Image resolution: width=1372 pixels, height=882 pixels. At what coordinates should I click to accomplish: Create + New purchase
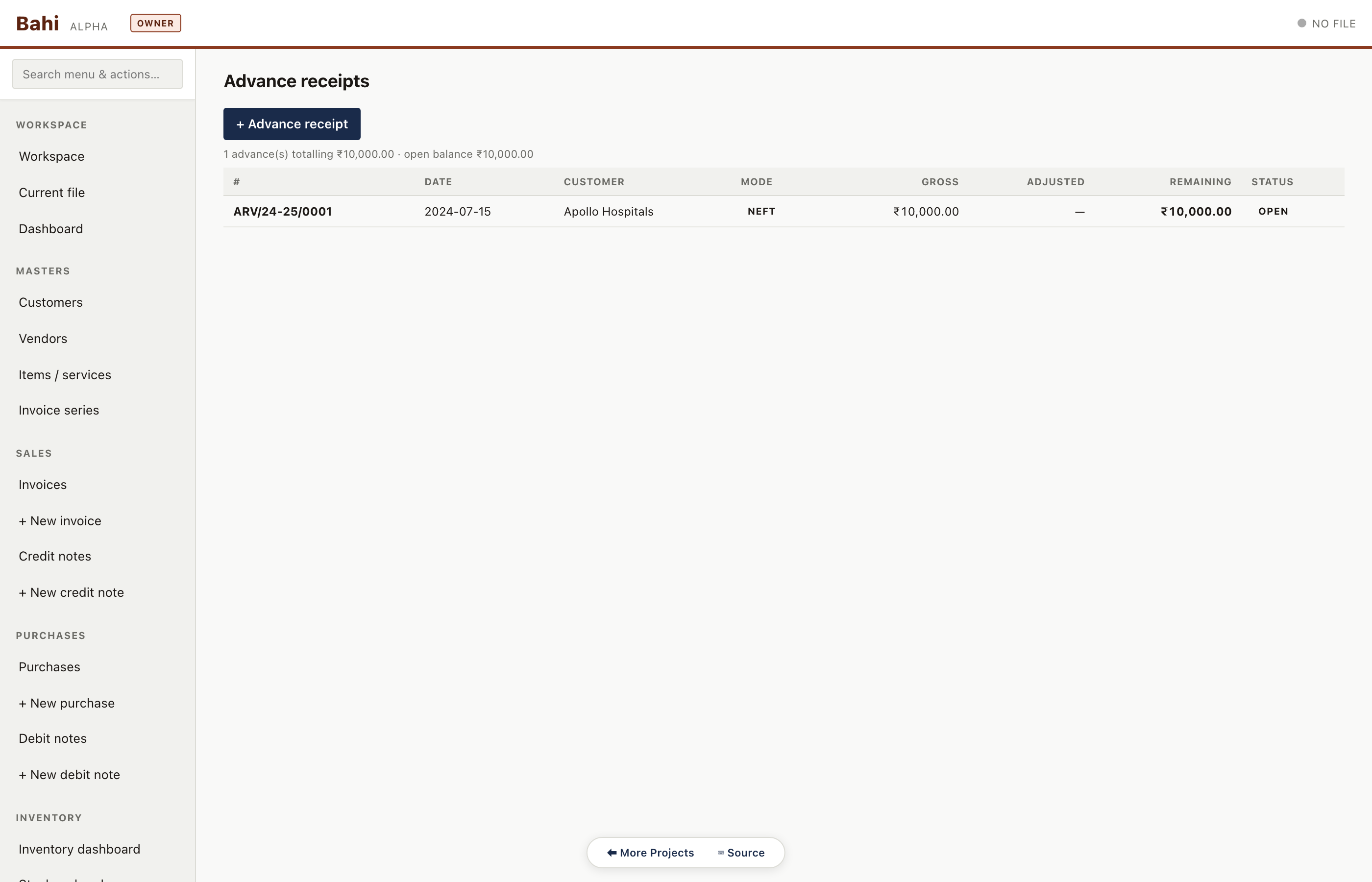click(x=67, y=703)
